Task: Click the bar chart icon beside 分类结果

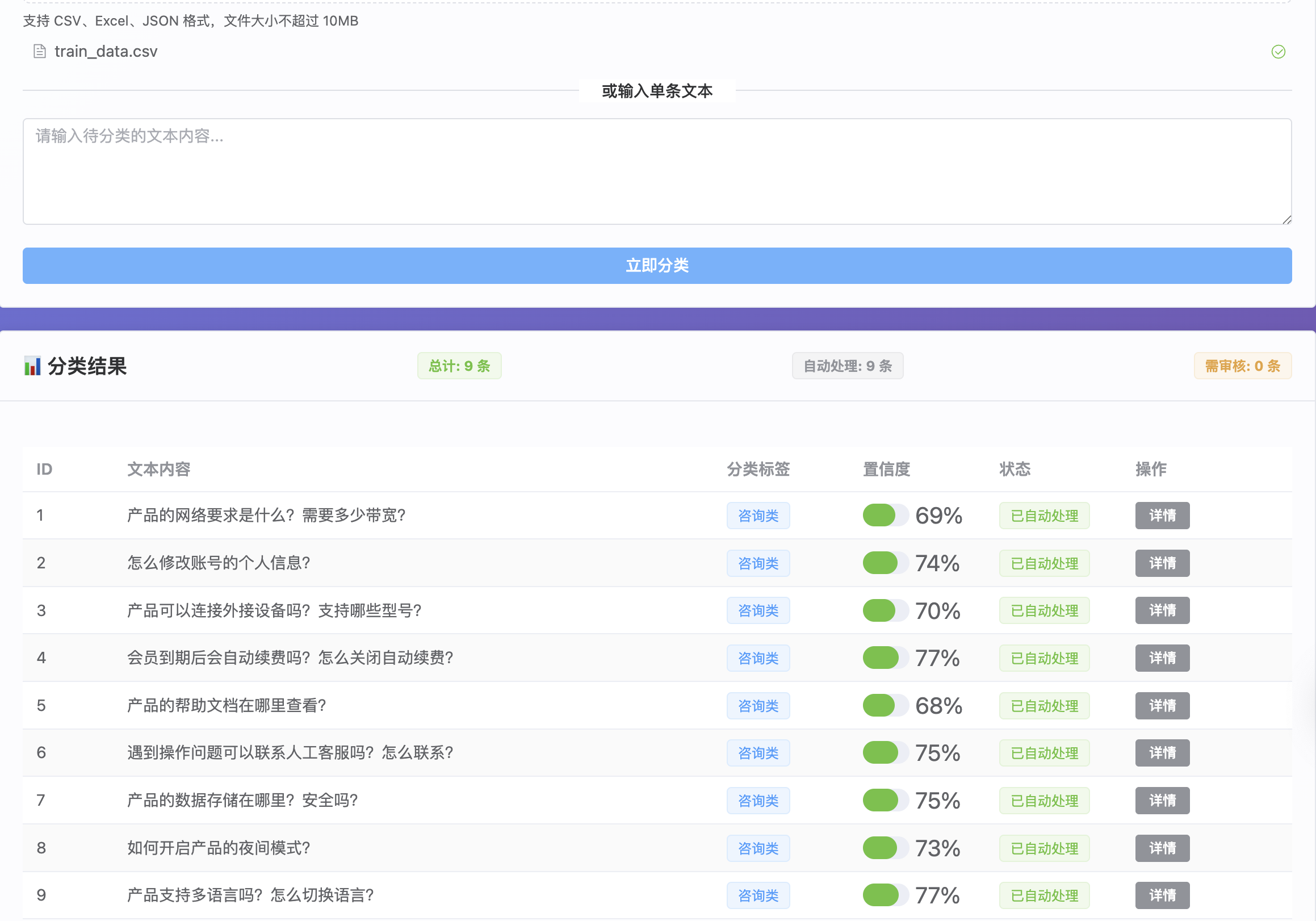Action: click(32, 366)
